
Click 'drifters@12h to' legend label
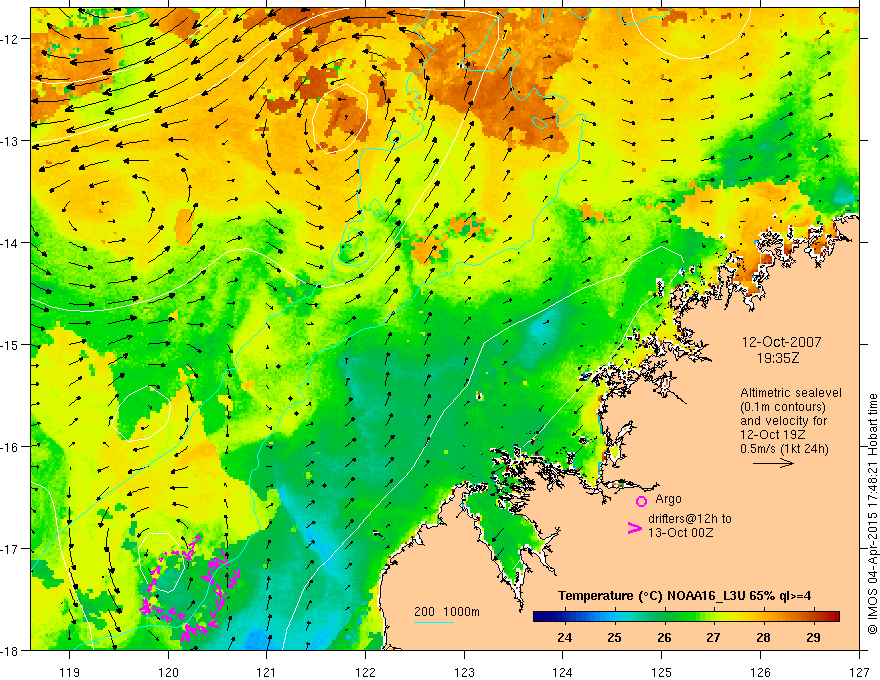pyautogui.click(x=690, y=519)
